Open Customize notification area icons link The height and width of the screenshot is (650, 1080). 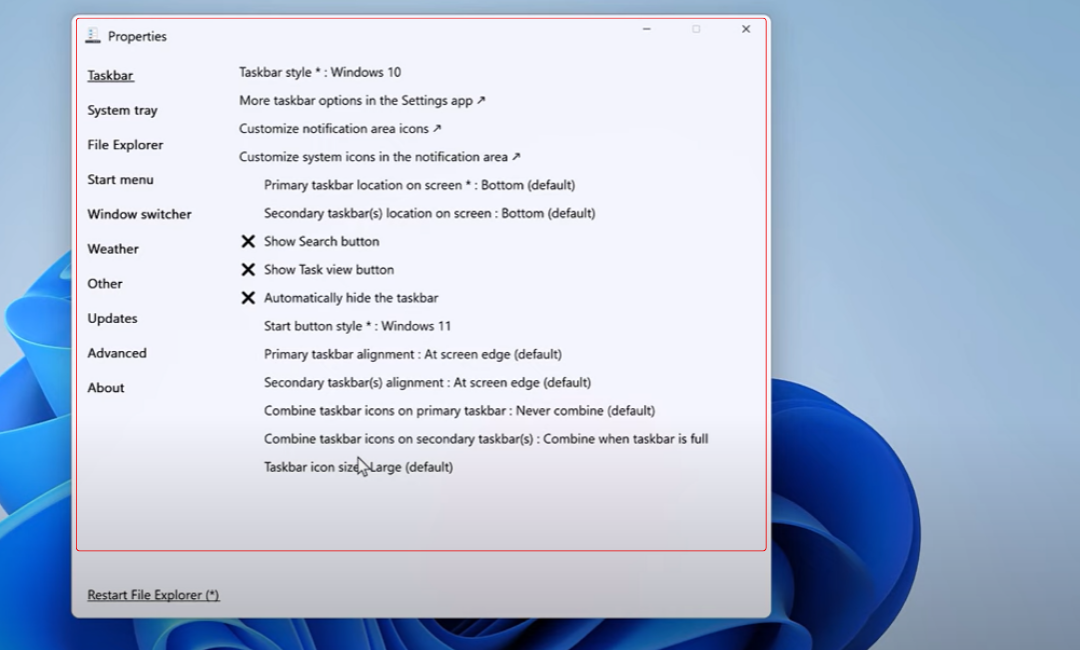click(340, 129)
